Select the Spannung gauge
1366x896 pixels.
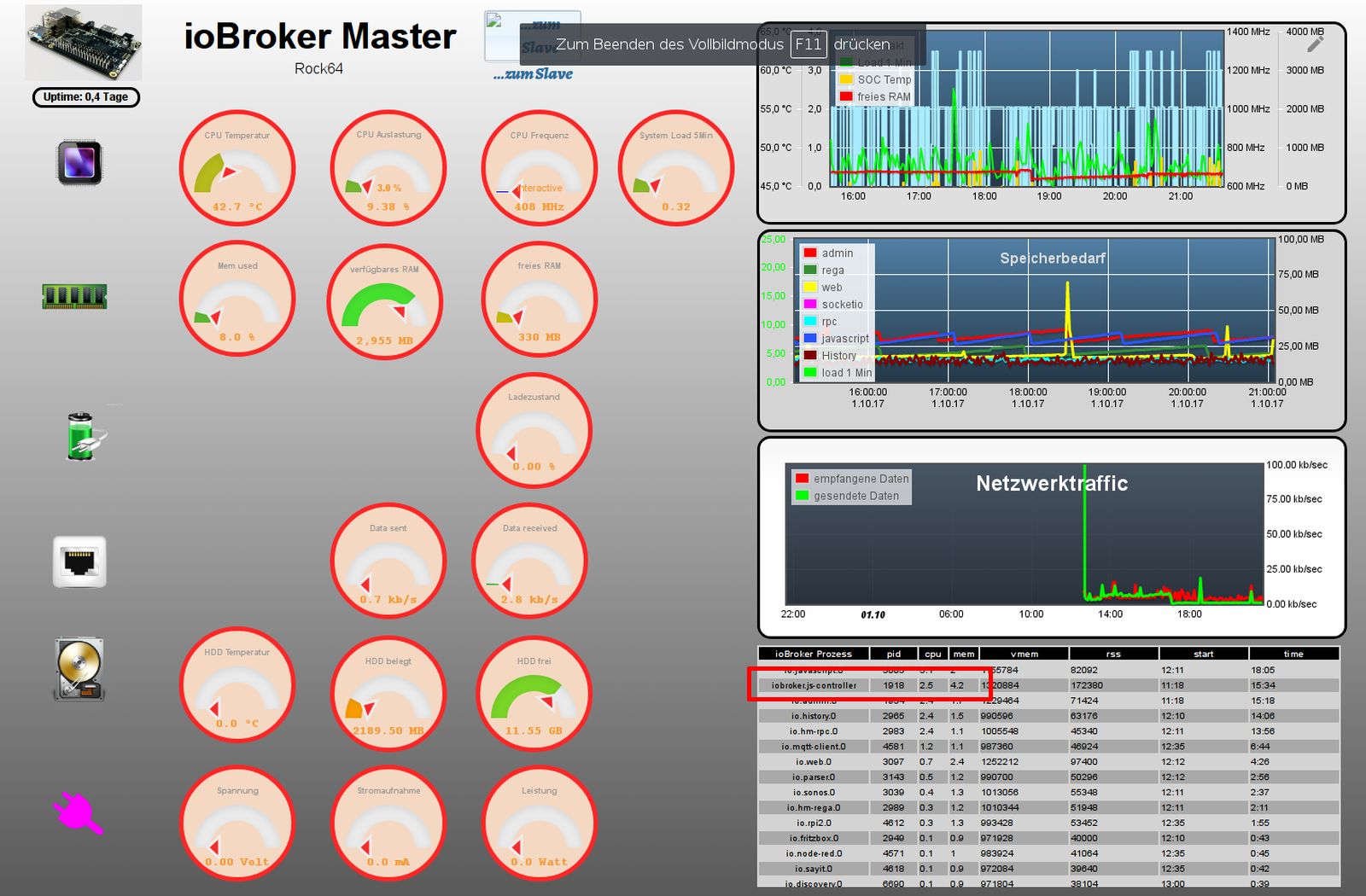tap(236, 823)
